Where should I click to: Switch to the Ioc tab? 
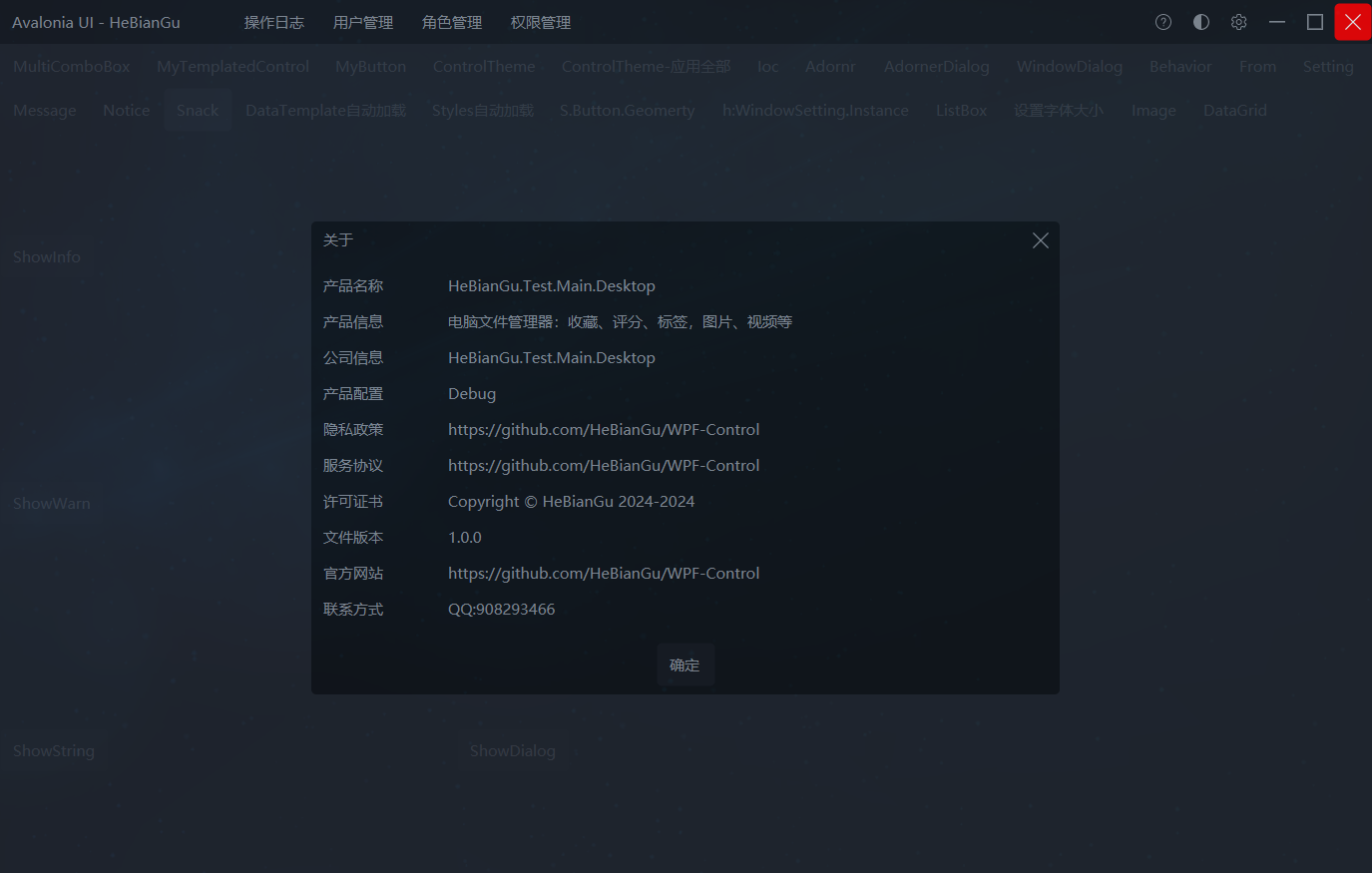click(768, 67)
